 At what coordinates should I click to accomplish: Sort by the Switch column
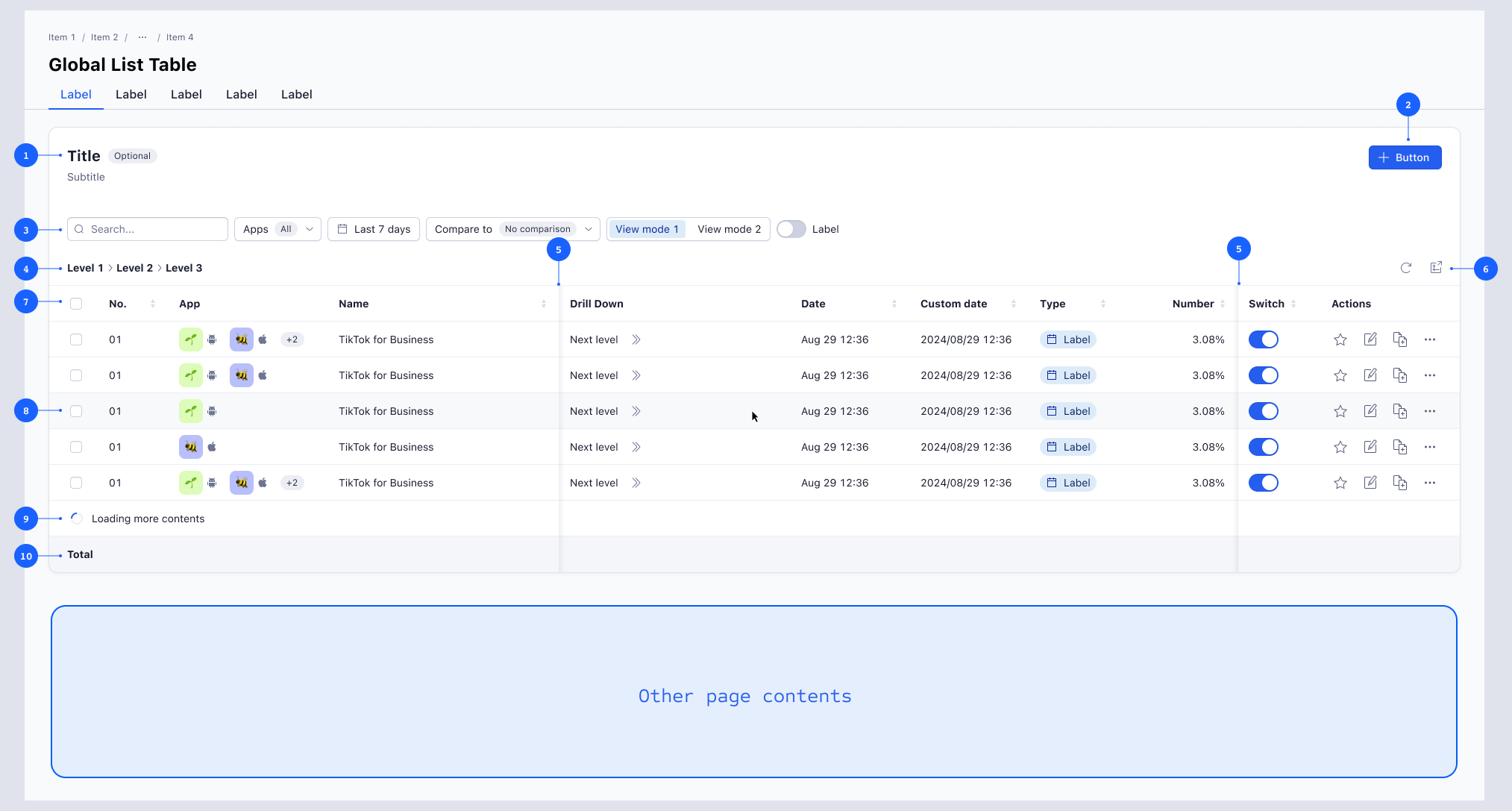click(x=1293, y=304)
